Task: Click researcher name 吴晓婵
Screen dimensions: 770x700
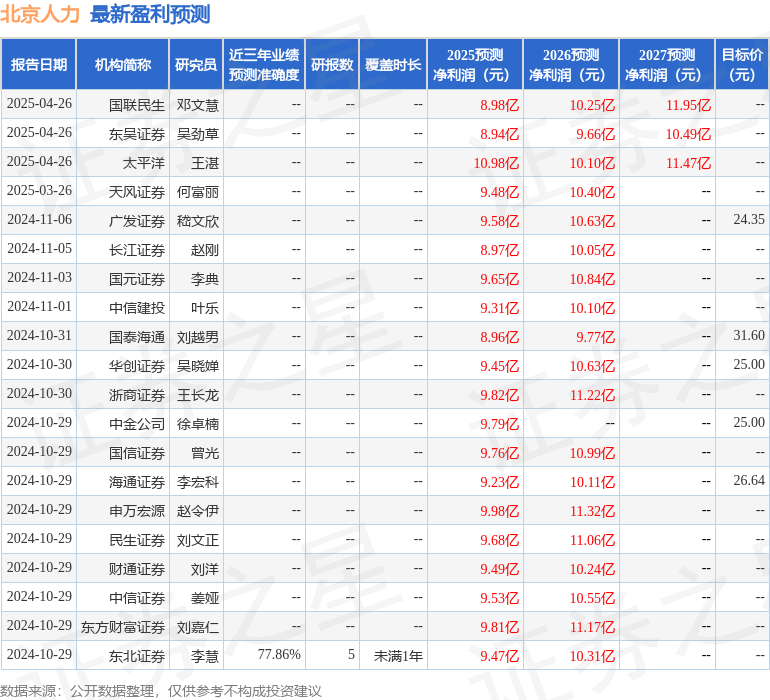Action: [197, 366]
